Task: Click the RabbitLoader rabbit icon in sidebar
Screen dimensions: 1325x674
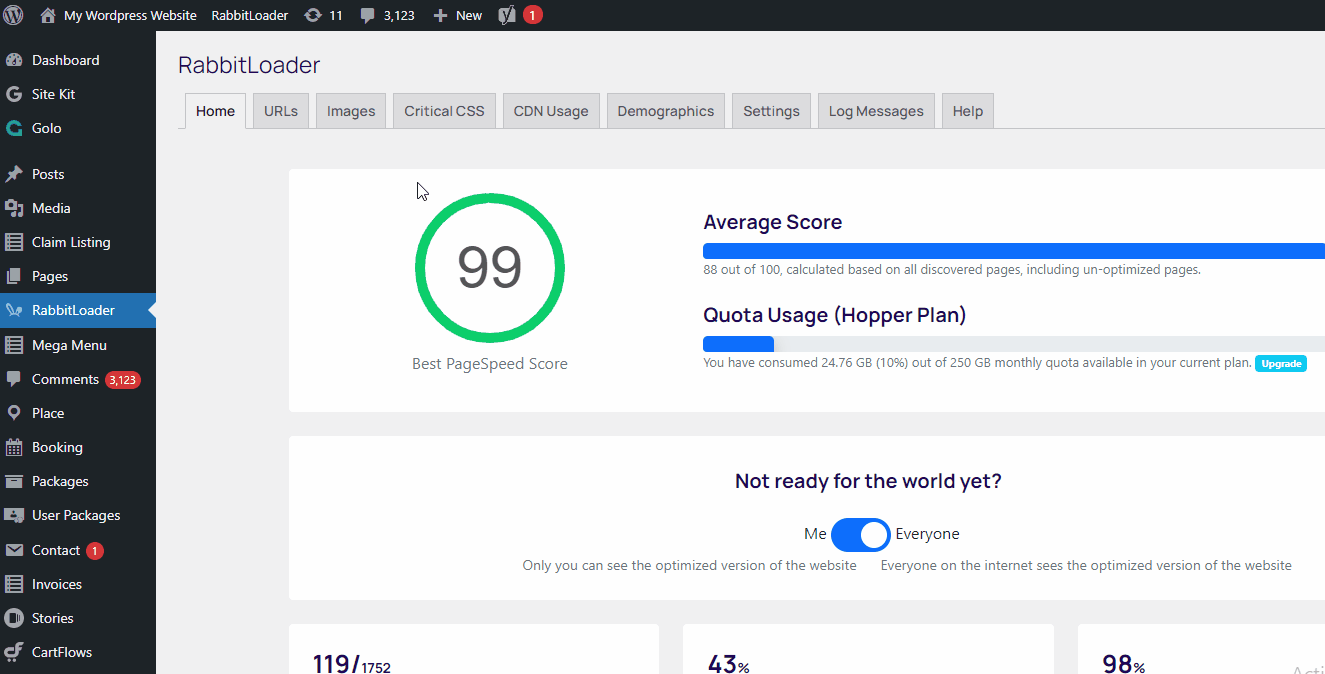Action: pyautogui.click(x=14, y=310)
